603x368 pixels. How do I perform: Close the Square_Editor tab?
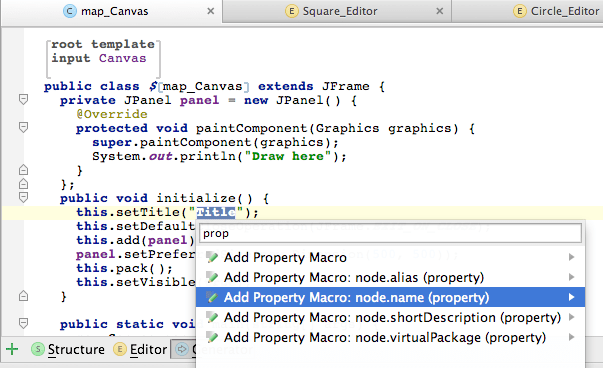pyautogui.click(x=440, y=11)
